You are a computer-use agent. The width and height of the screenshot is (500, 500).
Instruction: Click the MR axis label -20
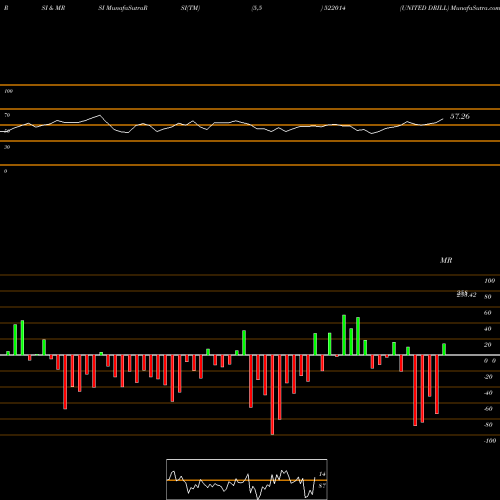(x=488, y=377)
